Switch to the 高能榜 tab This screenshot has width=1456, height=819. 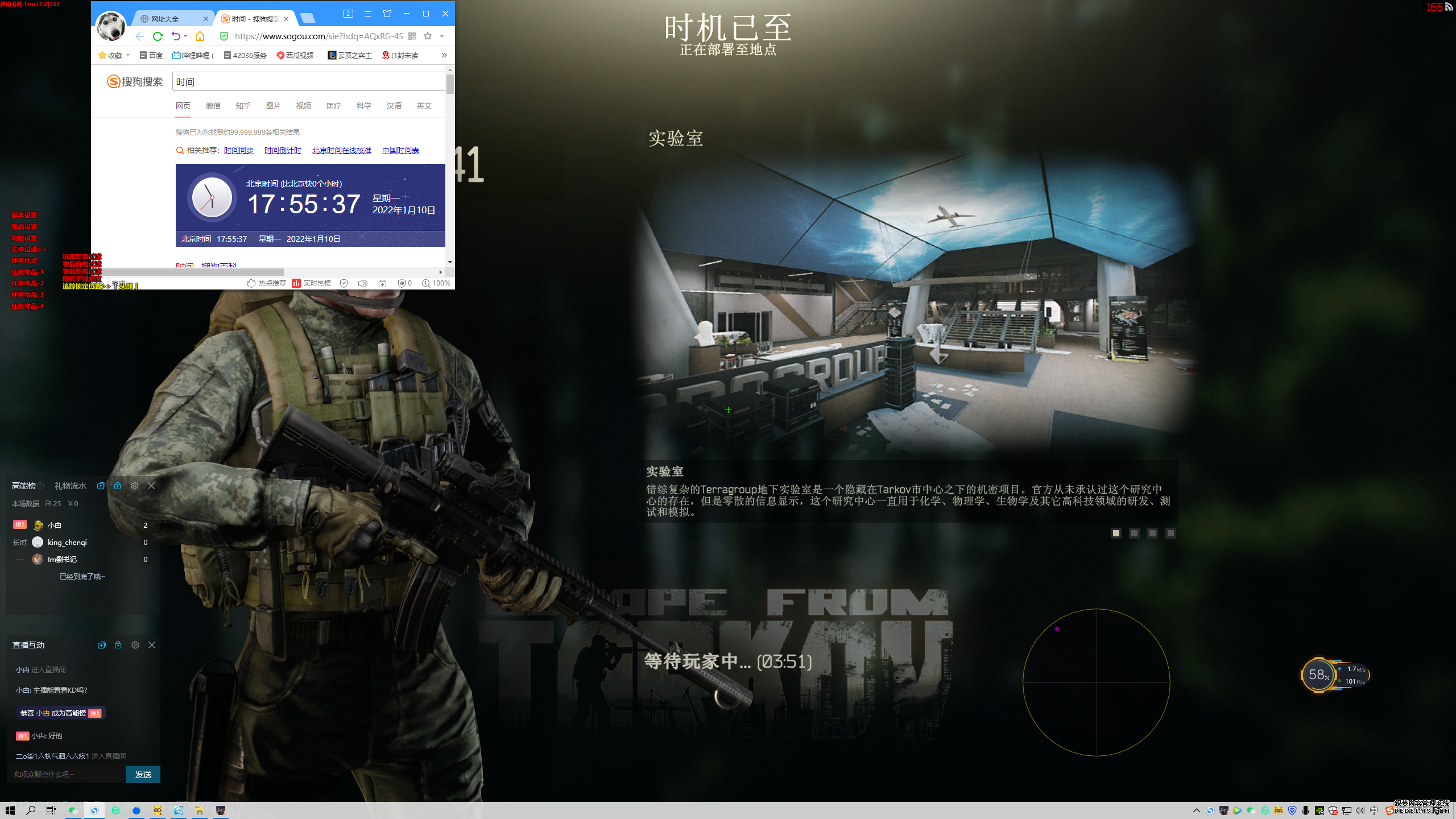click(24, 486)
